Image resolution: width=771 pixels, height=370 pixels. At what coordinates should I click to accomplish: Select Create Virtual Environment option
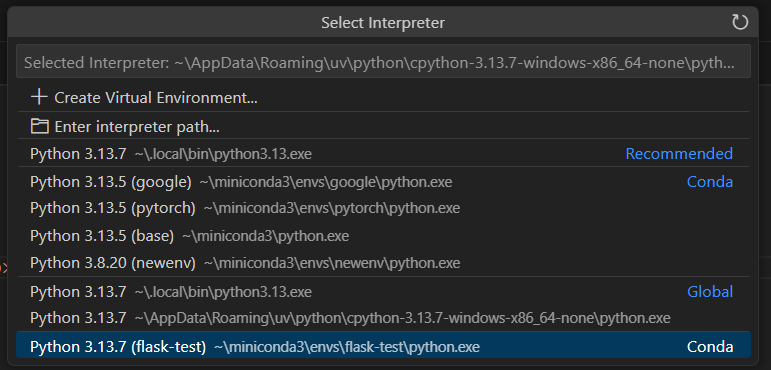[383, 97]
